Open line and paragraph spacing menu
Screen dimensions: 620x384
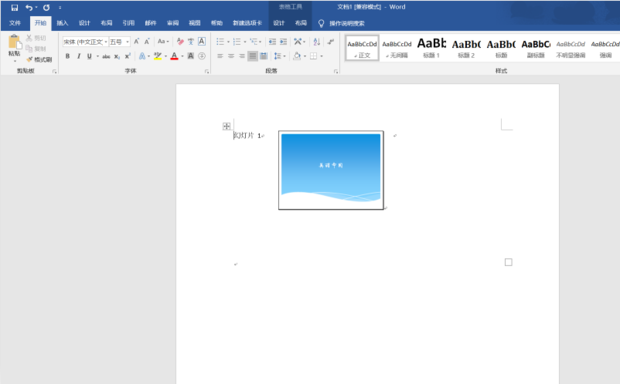(280, 56)
